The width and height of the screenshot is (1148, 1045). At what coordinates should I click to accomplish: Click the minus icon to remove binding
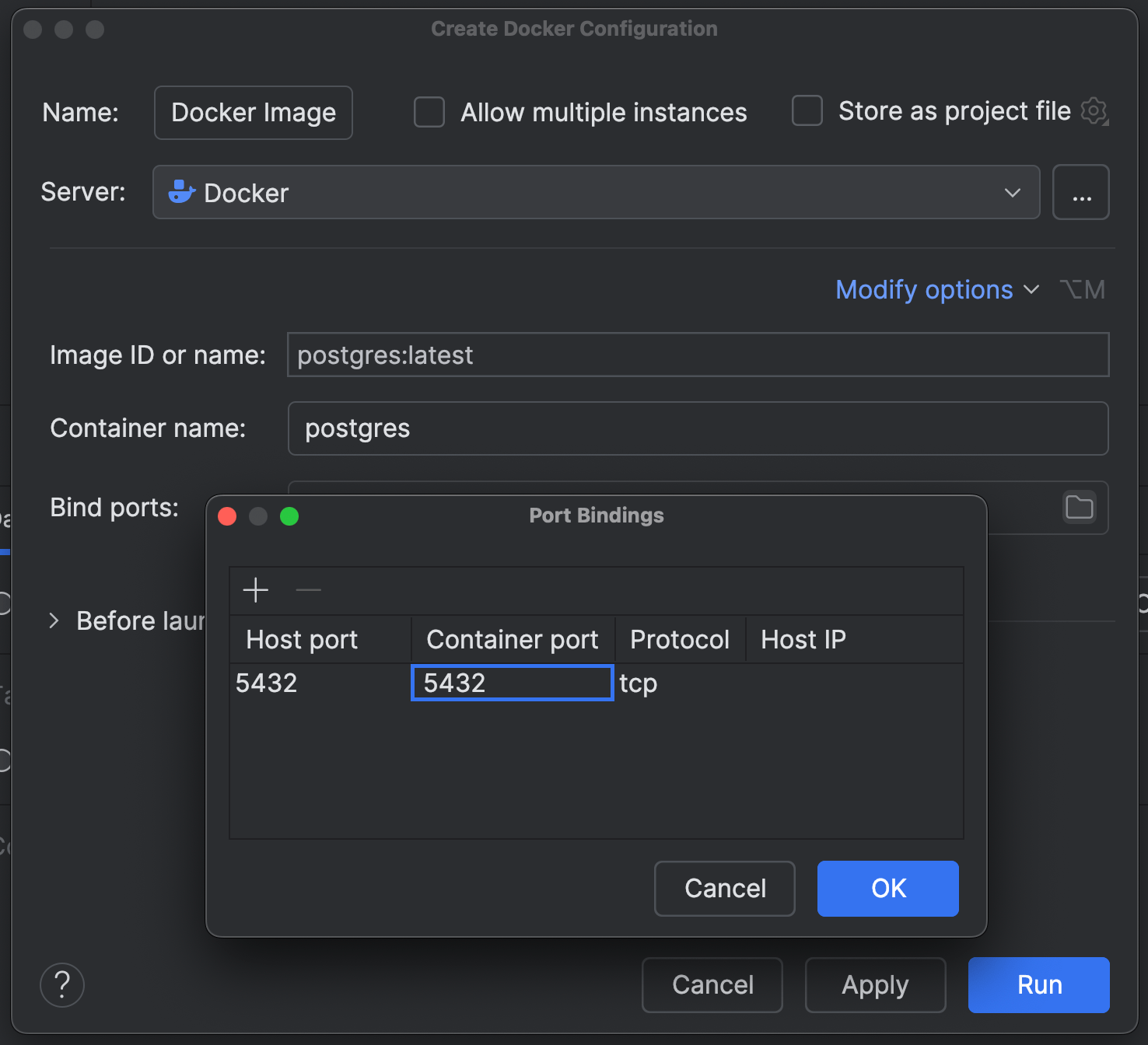point(308,590)
